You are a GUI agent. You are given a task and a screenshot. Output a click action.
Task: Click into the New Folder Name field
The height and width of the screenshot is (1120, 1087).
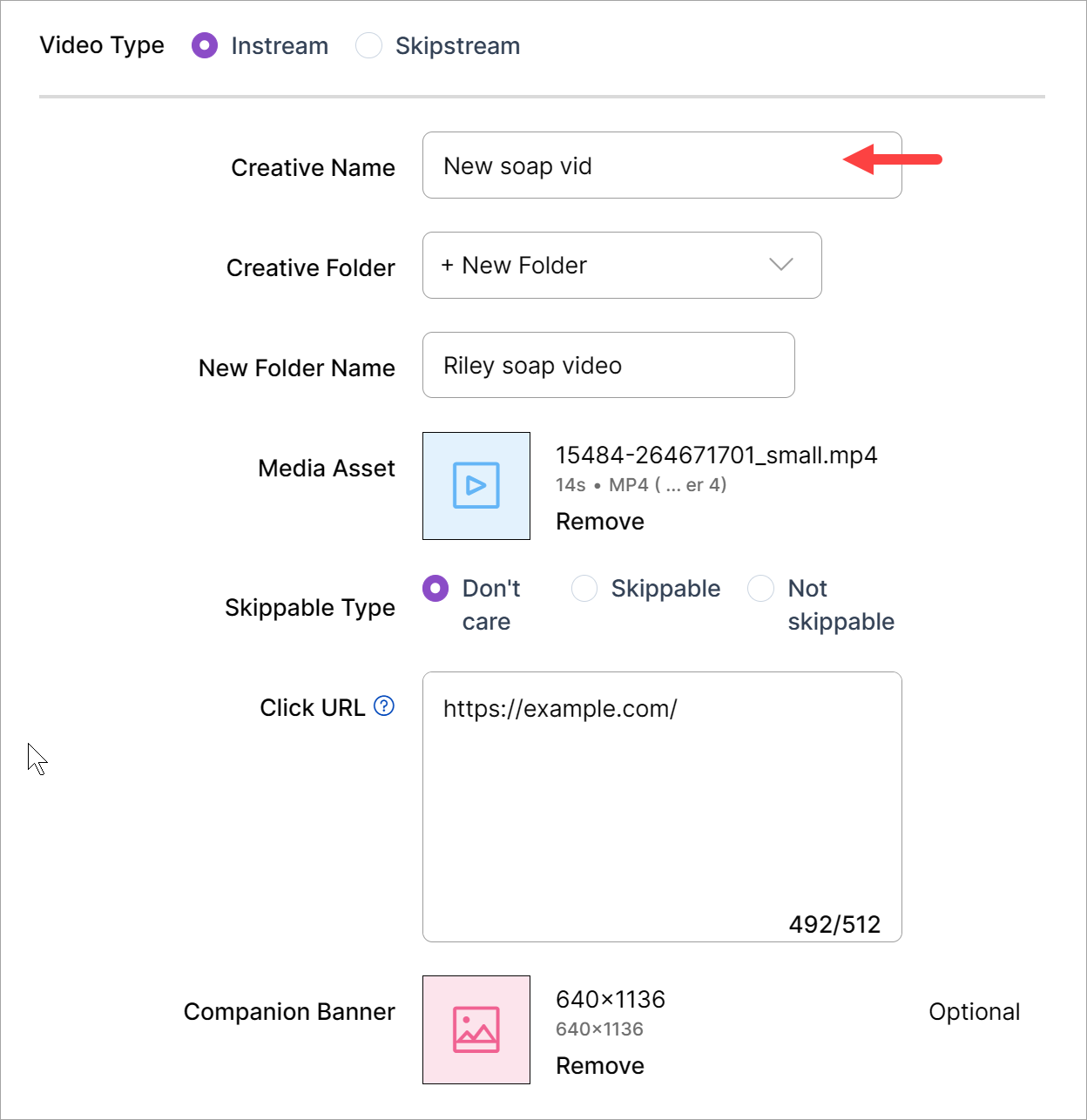(x=608, y=366)
